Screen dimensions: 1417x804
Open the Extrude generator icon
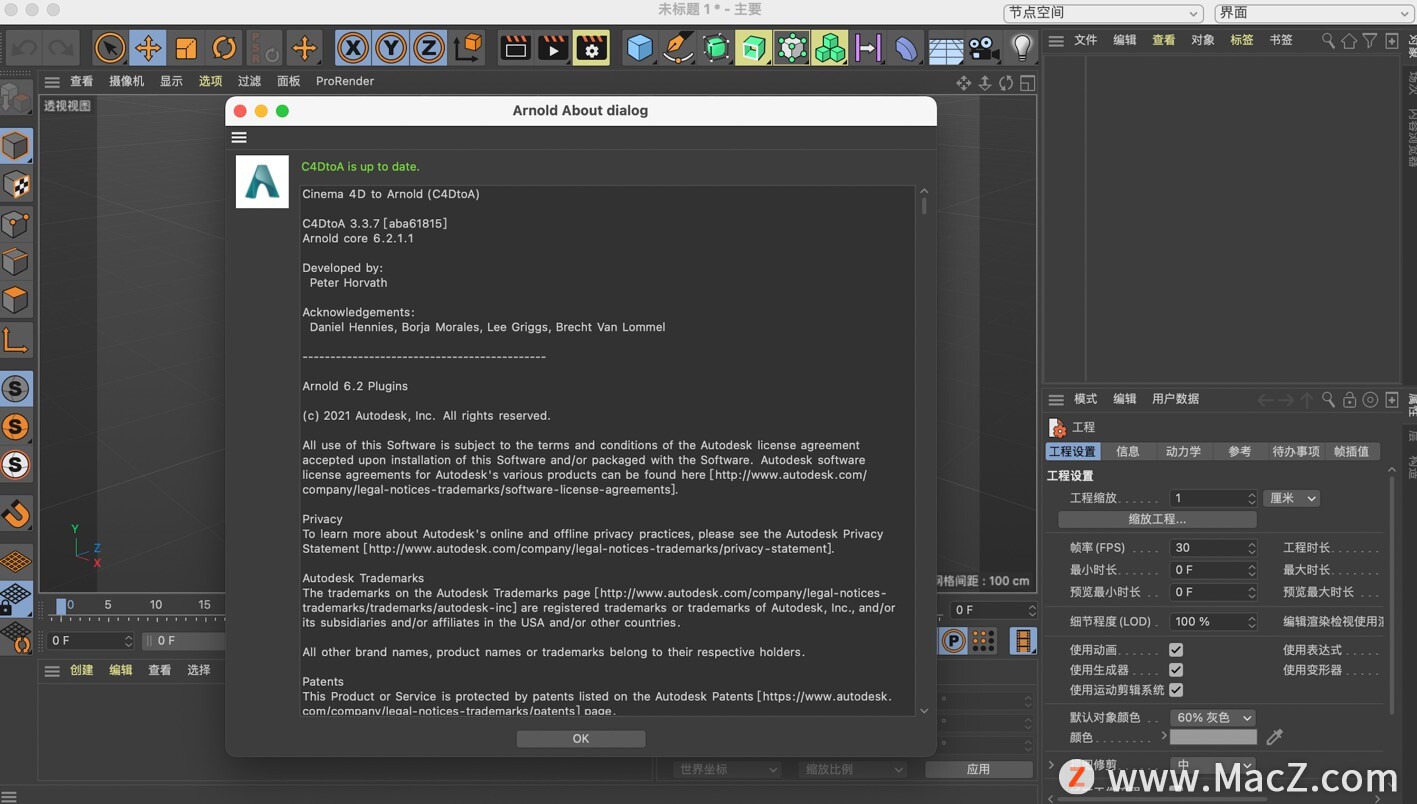click(x=754, y=47)
